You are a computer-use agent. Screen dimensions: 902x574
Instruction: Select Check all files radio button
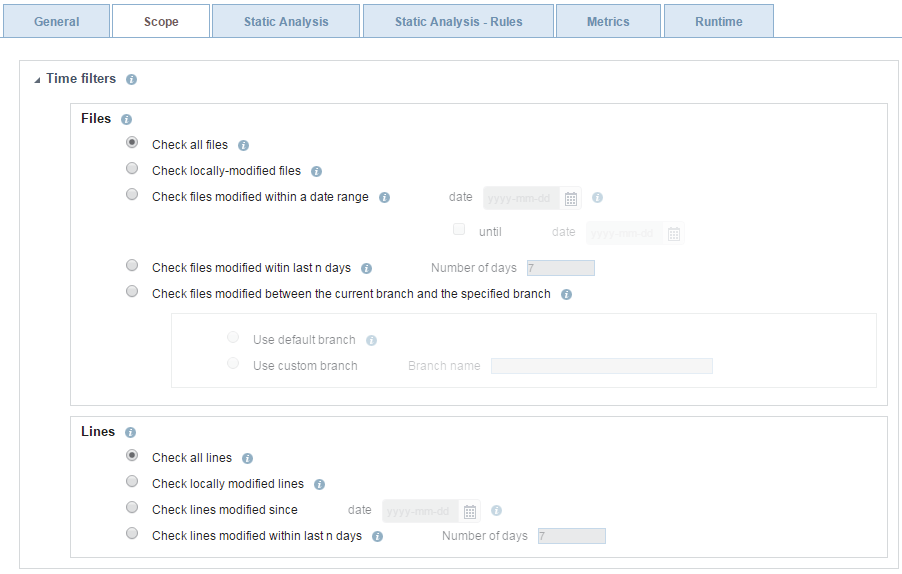pos(132,142)
